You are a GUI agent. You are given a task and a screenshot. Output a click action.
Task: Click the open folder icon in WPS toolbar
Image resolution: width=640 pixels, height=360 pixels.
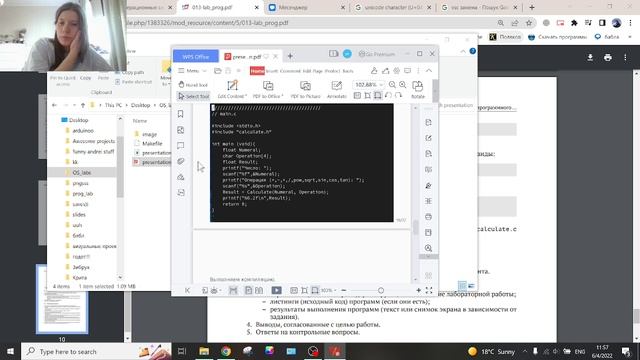[218, 71]
